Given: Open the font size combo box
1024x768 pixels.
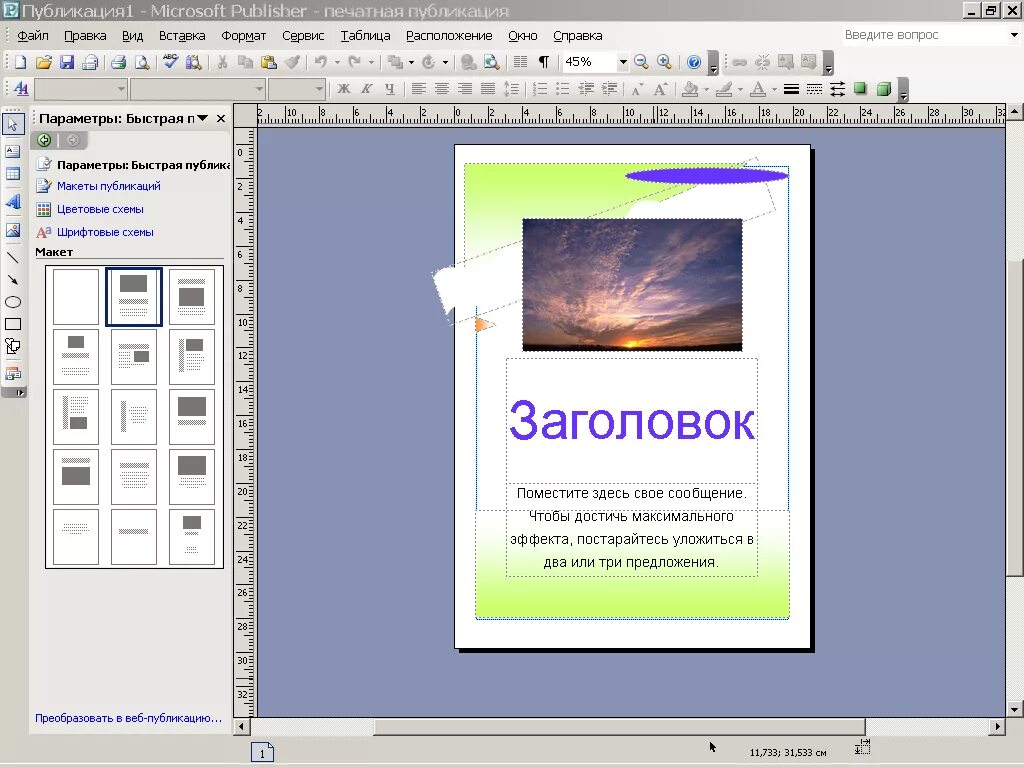Looking at the screenshot, I should point(296,89).
